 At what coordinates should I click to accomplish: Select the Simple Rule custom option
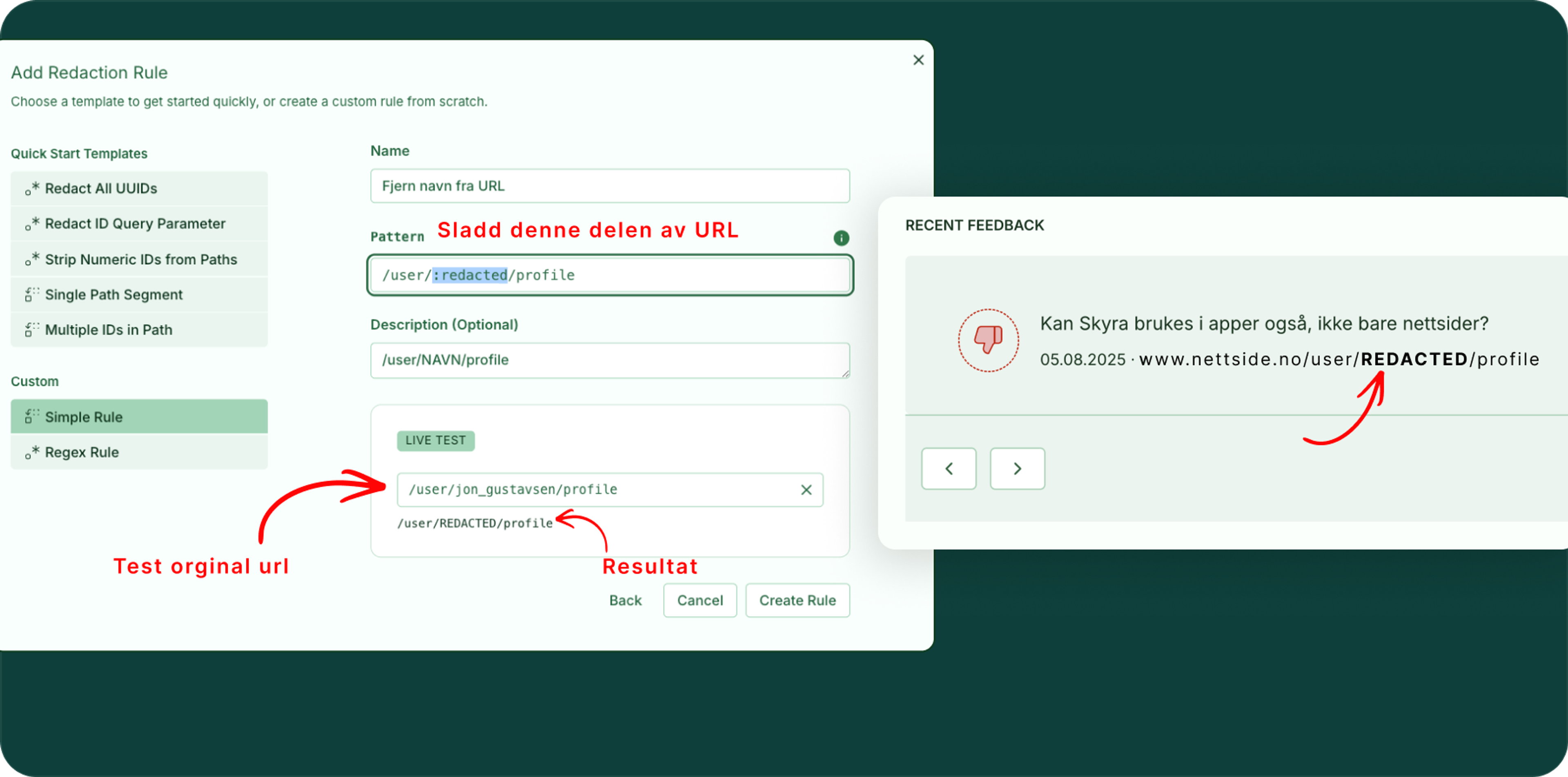click(139, 417)
